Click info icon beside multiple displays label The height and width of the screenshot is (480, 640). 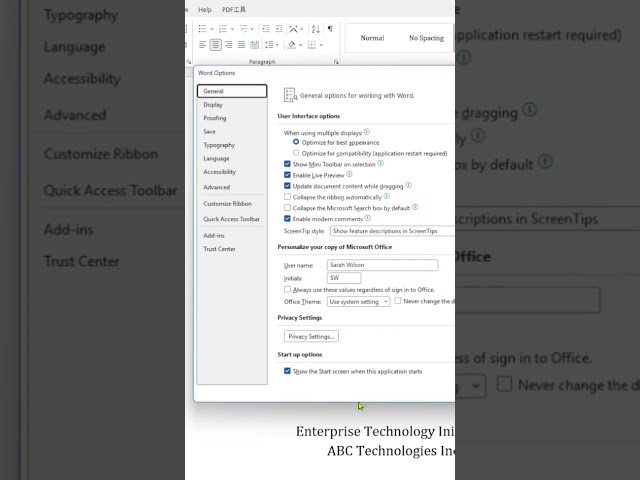tap(367, 131)
